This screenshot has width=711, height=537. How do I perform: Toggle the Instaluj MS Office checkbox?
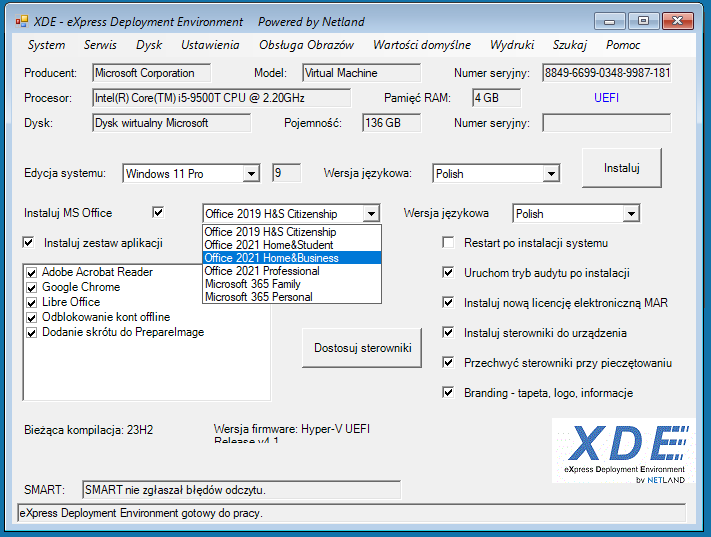pyautogui.click(x=157, y=213)
